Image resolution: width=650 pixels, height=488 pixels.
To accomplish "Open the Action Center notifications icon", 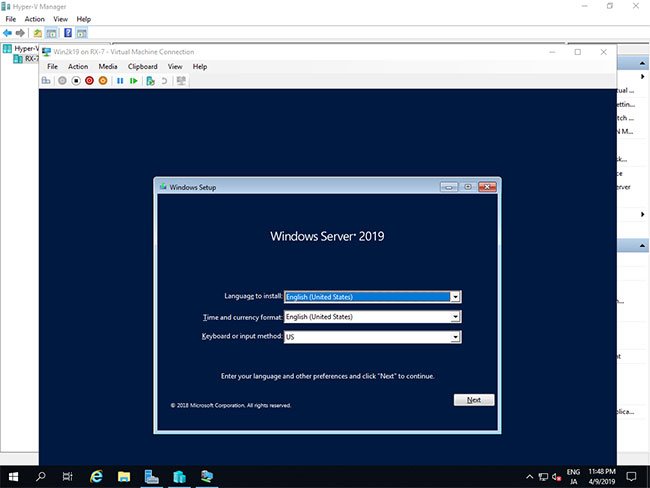I will click(x=631, y=477).
